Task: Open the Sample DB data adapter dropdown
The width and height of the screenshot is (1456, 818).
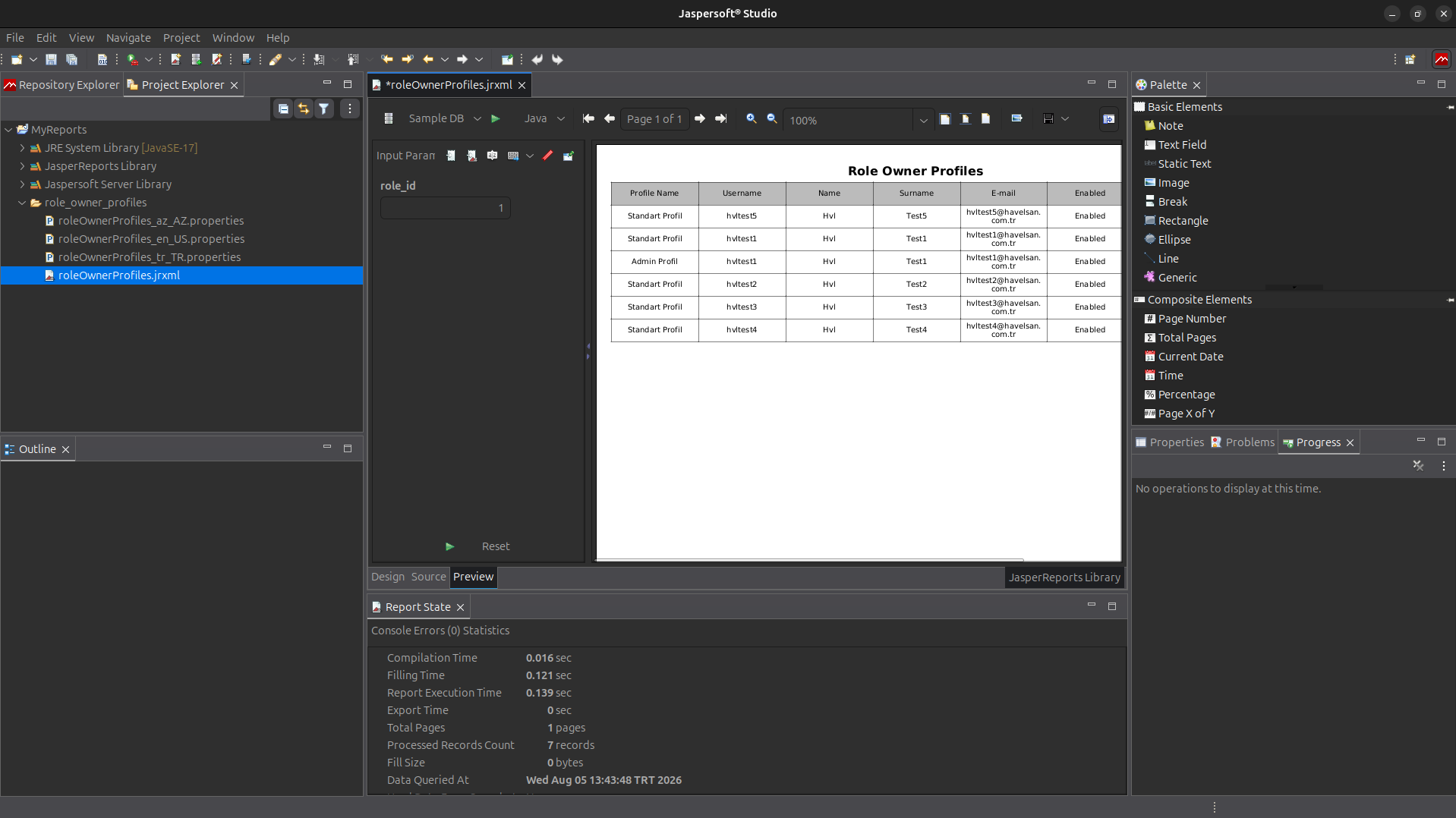Action: pos(477,118)
